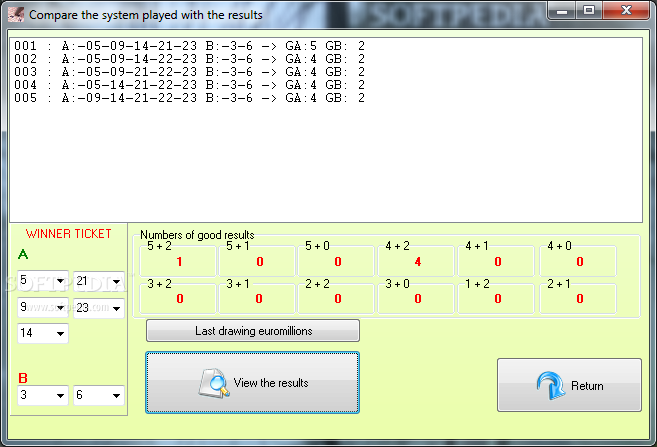Open the A number dropdown showing 21
The height and width of the screenshot is (447, 657).
point(99,281)
